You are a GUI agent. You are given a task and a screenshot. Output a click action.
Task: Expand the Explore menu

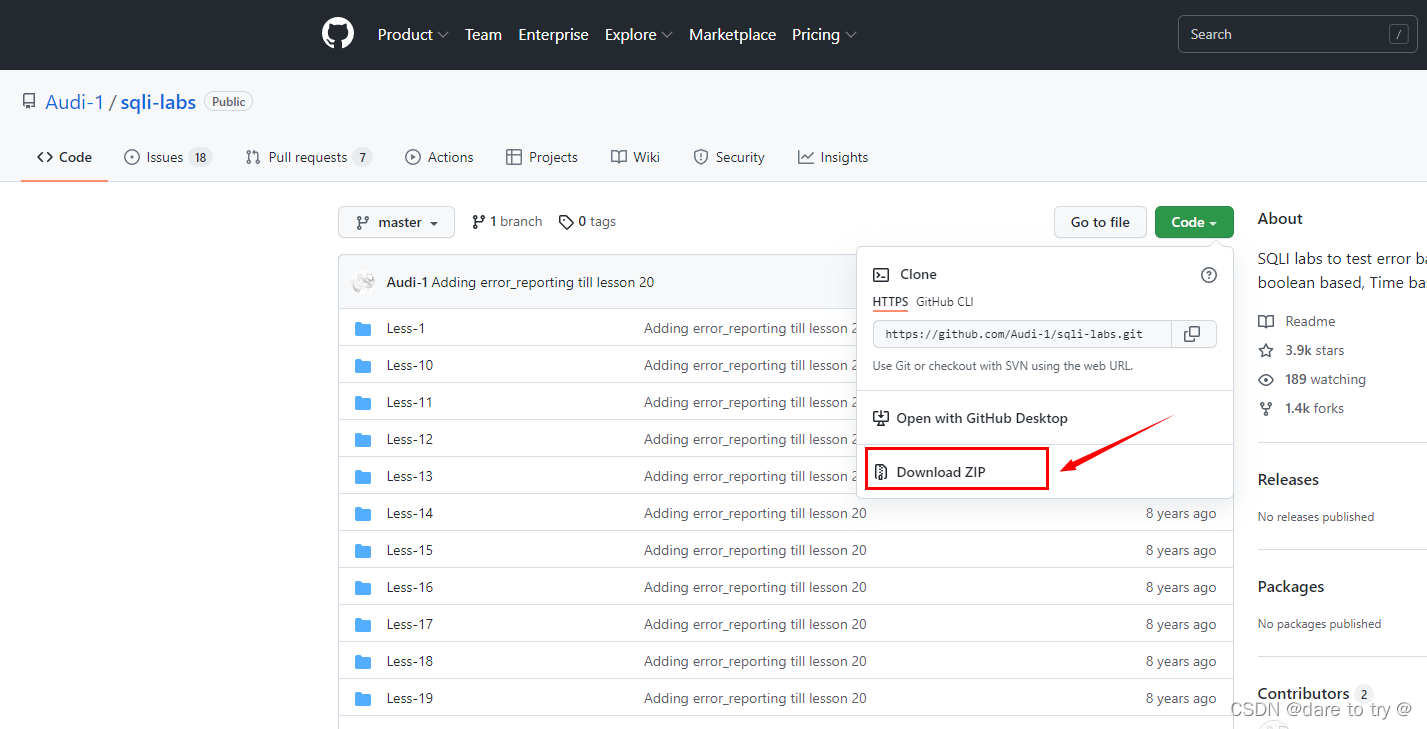638,34
